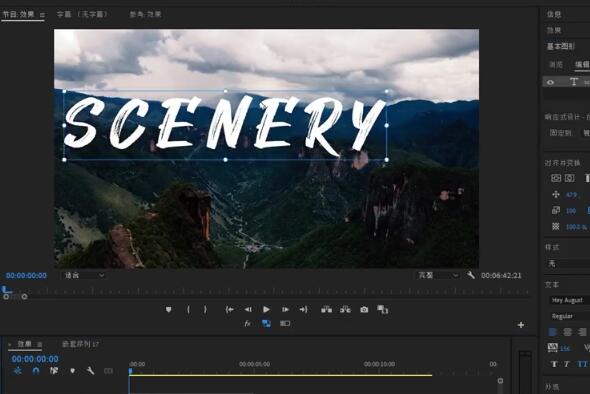590x394 pixels.
Task: Add a marker in Program monitor
Action: click(169, 309)
